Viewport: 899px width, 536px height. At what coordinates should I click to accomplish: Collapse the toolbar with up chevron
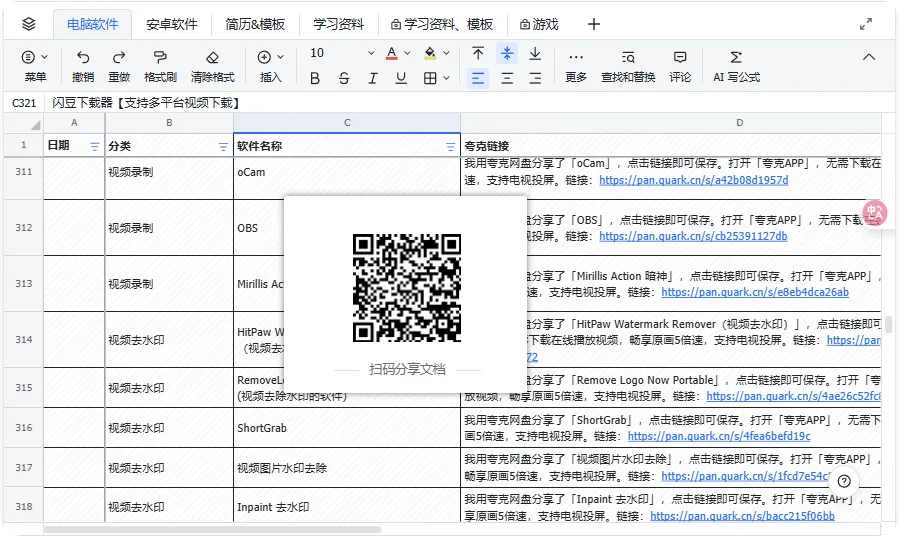click(x=869, y=57)
